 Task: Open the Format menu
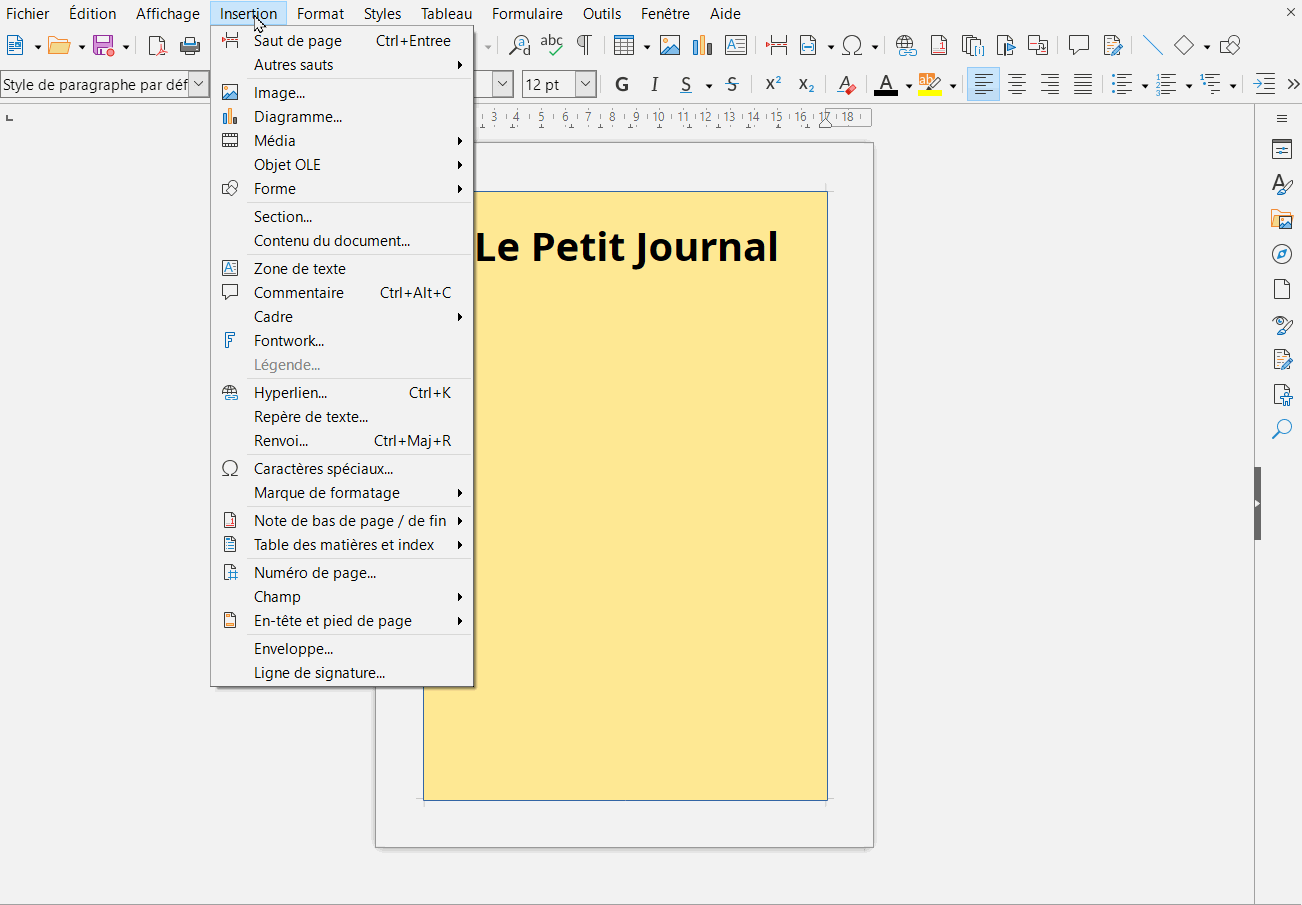coord(320,14)
